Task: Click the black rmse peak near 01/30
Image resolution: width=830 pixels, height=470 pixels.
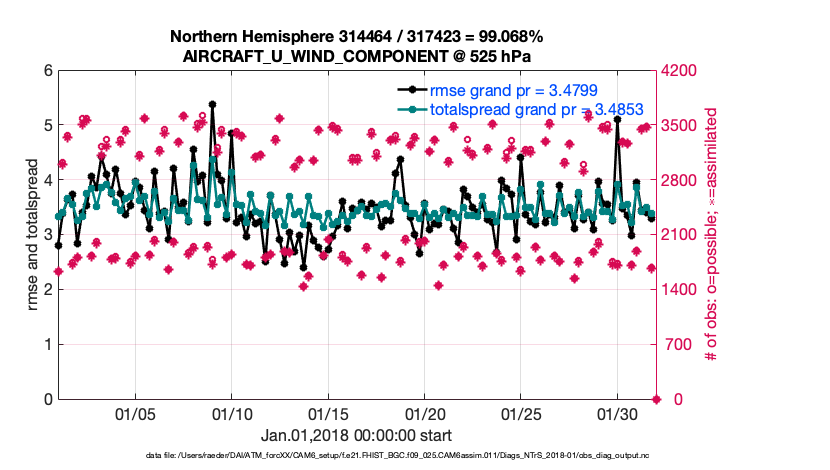Action: point(617,119)
